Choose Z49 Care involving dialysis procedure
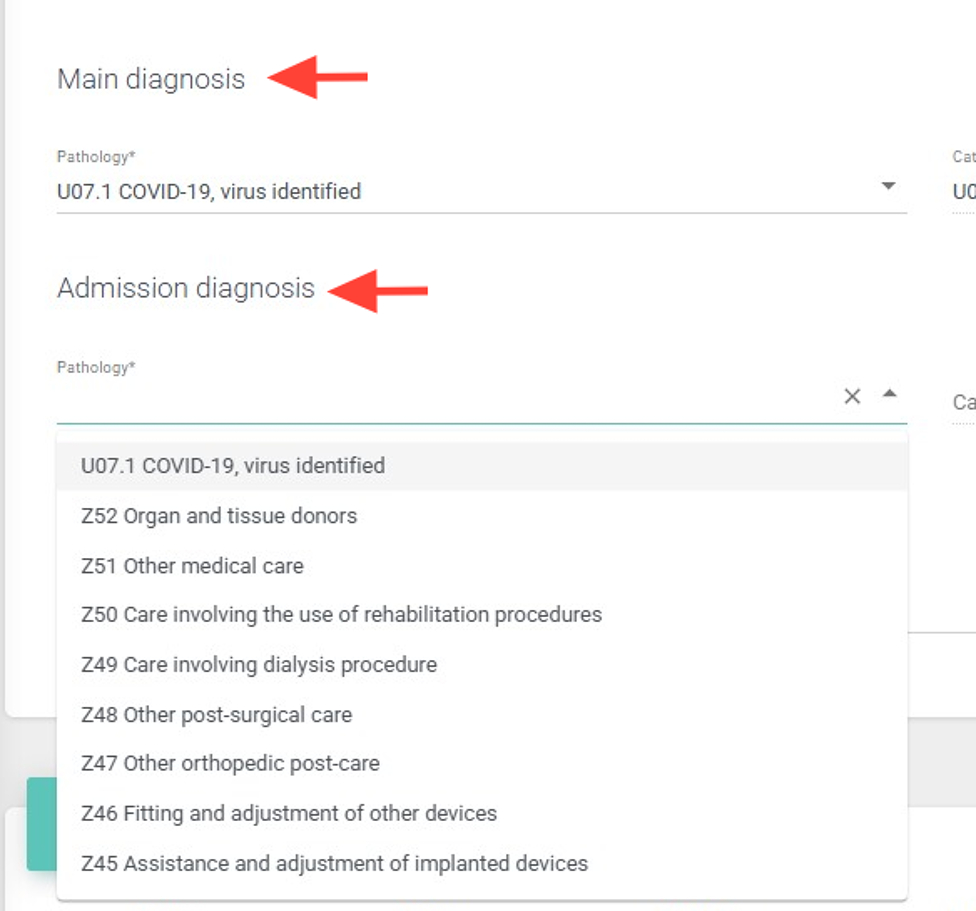 (x=259, y=665)
